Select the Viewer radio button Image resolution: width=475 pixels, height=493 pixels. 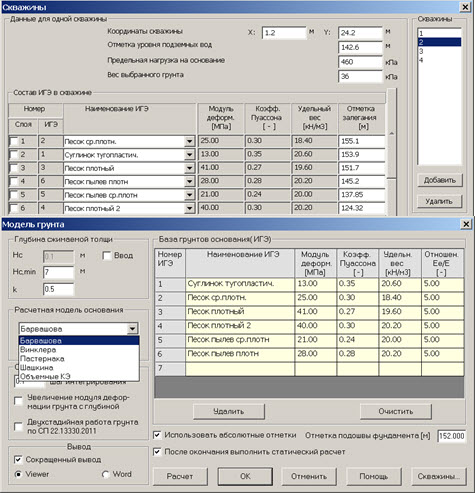[x=18, y=474]
